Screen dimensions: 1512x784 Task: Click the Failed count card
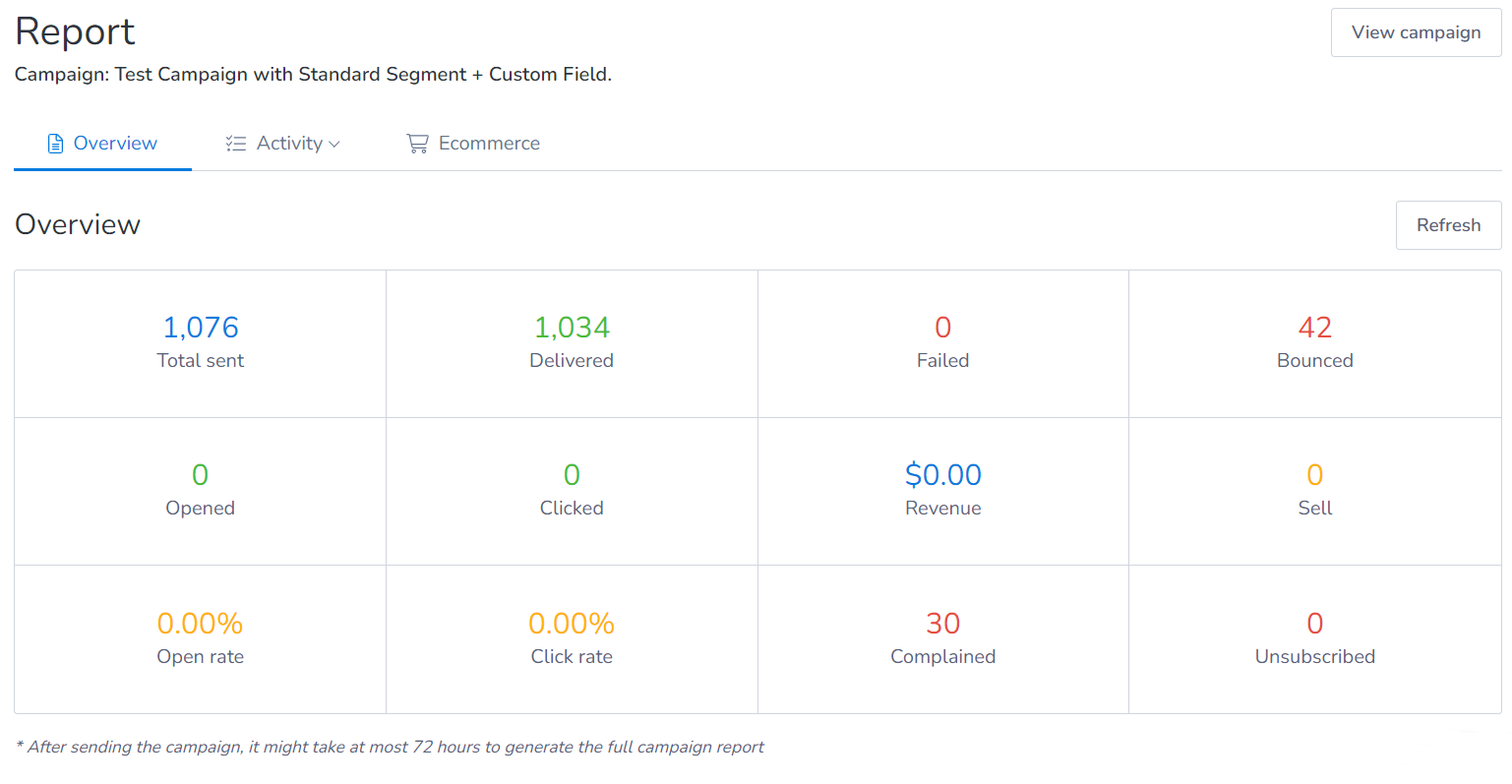tap(942, 343)
